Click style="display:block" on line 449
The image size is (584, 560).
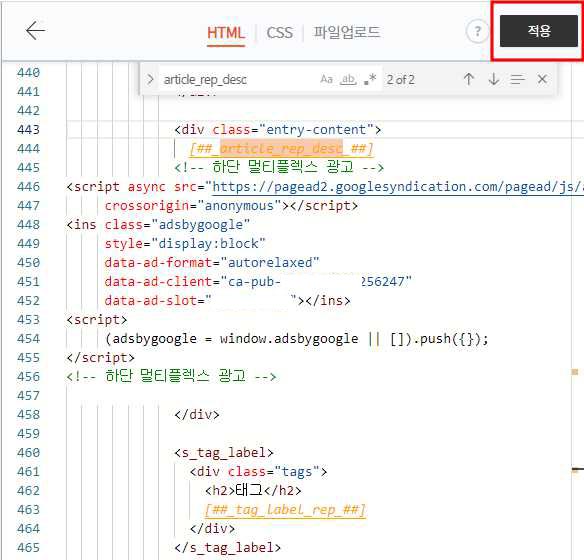(185, 244)
